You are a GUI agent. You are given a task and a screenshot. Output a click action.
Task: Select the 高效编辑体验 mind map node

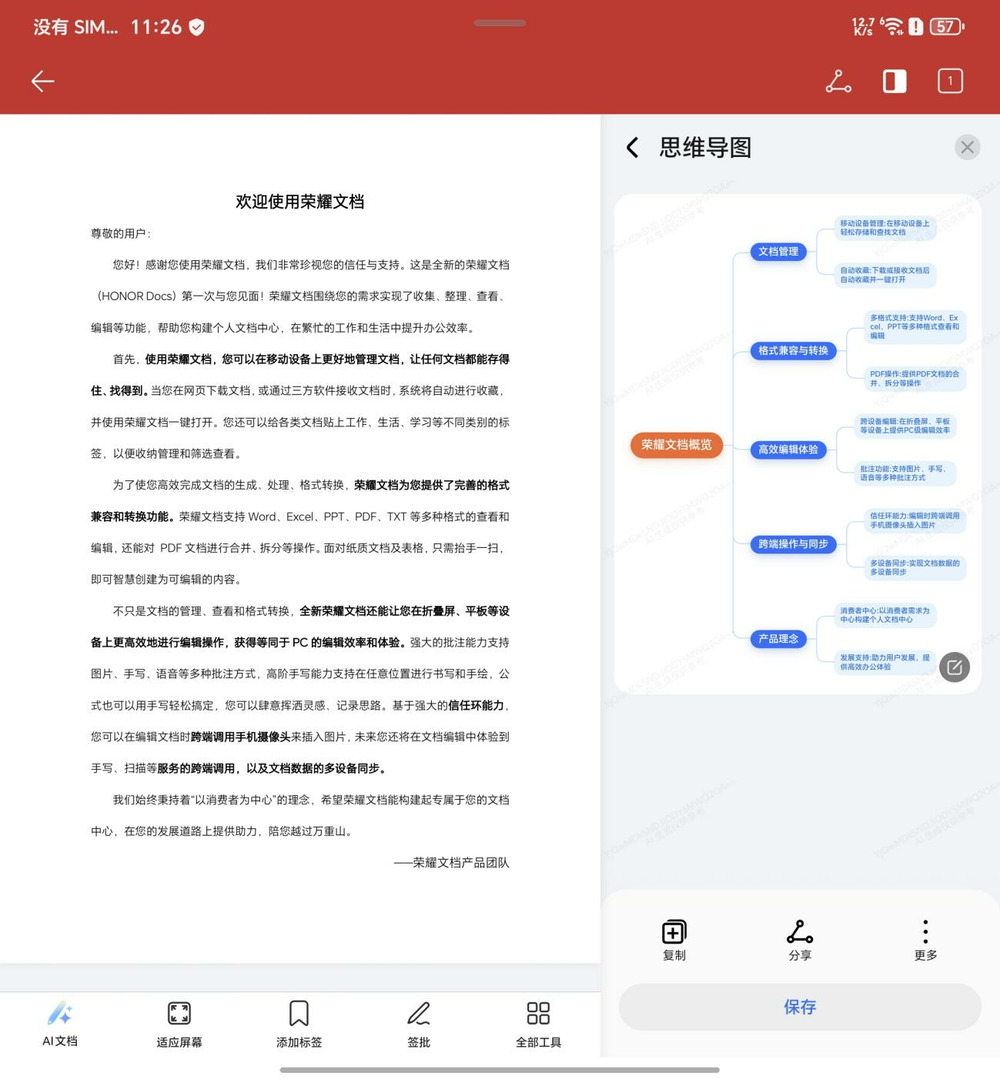(788, 450)
